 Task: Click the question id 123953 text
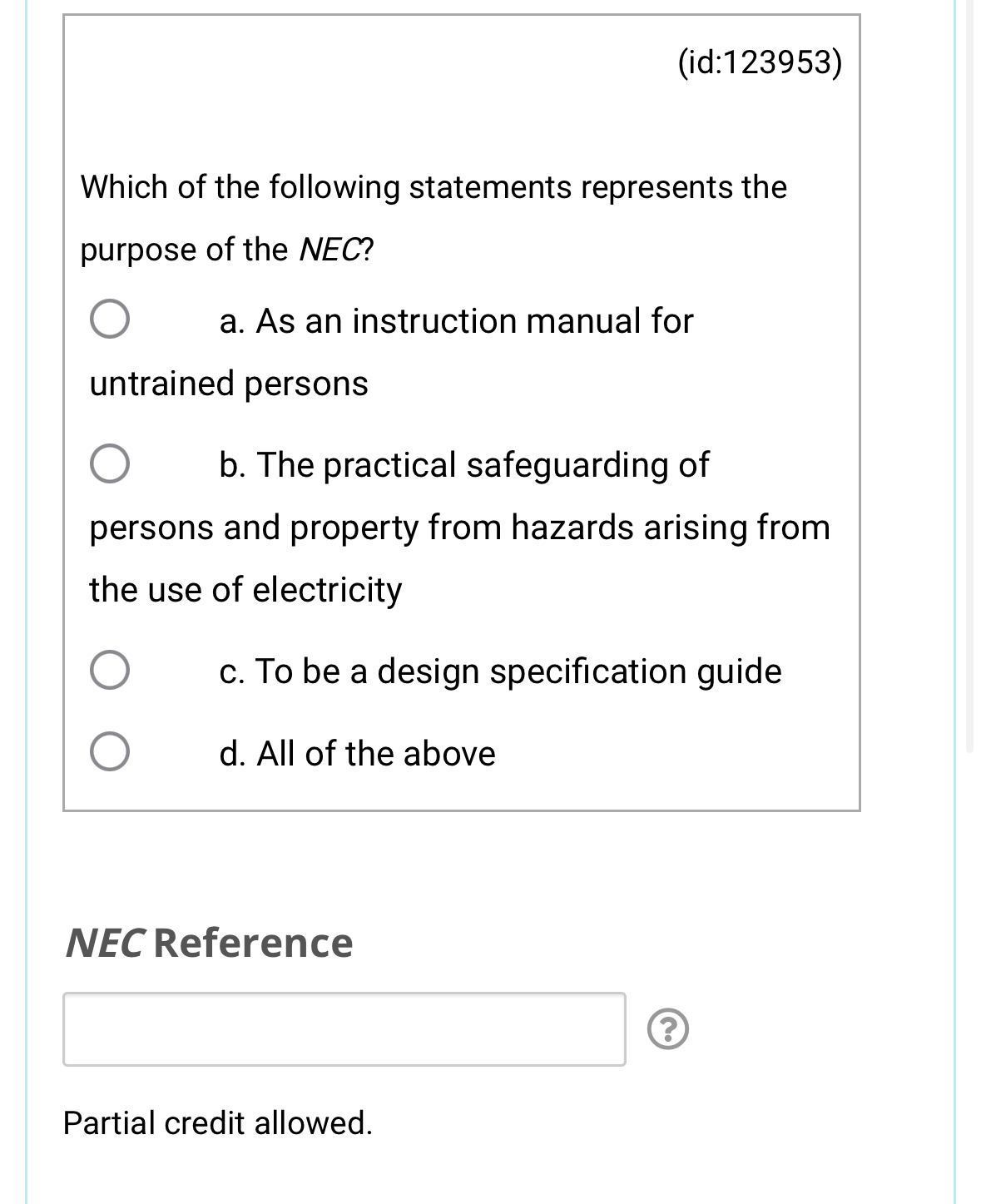pyautogui.click(x=760, y=62)
